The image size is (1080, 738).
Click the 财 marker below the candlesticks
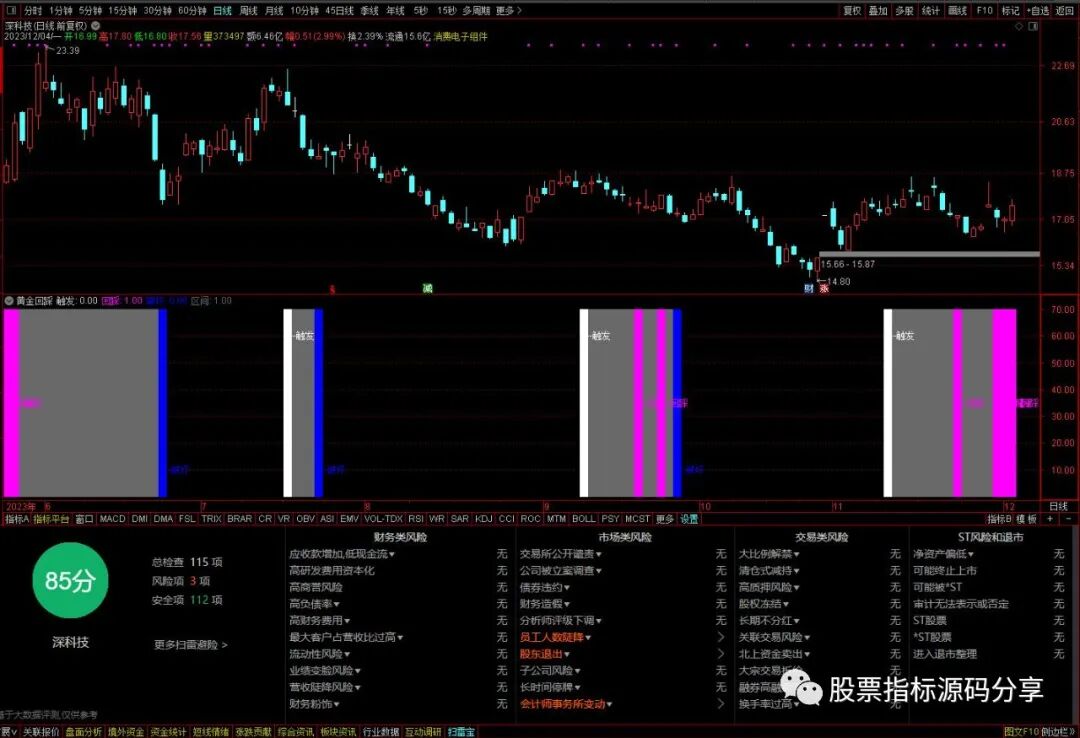pyautogui.click(x=809, y=288)
